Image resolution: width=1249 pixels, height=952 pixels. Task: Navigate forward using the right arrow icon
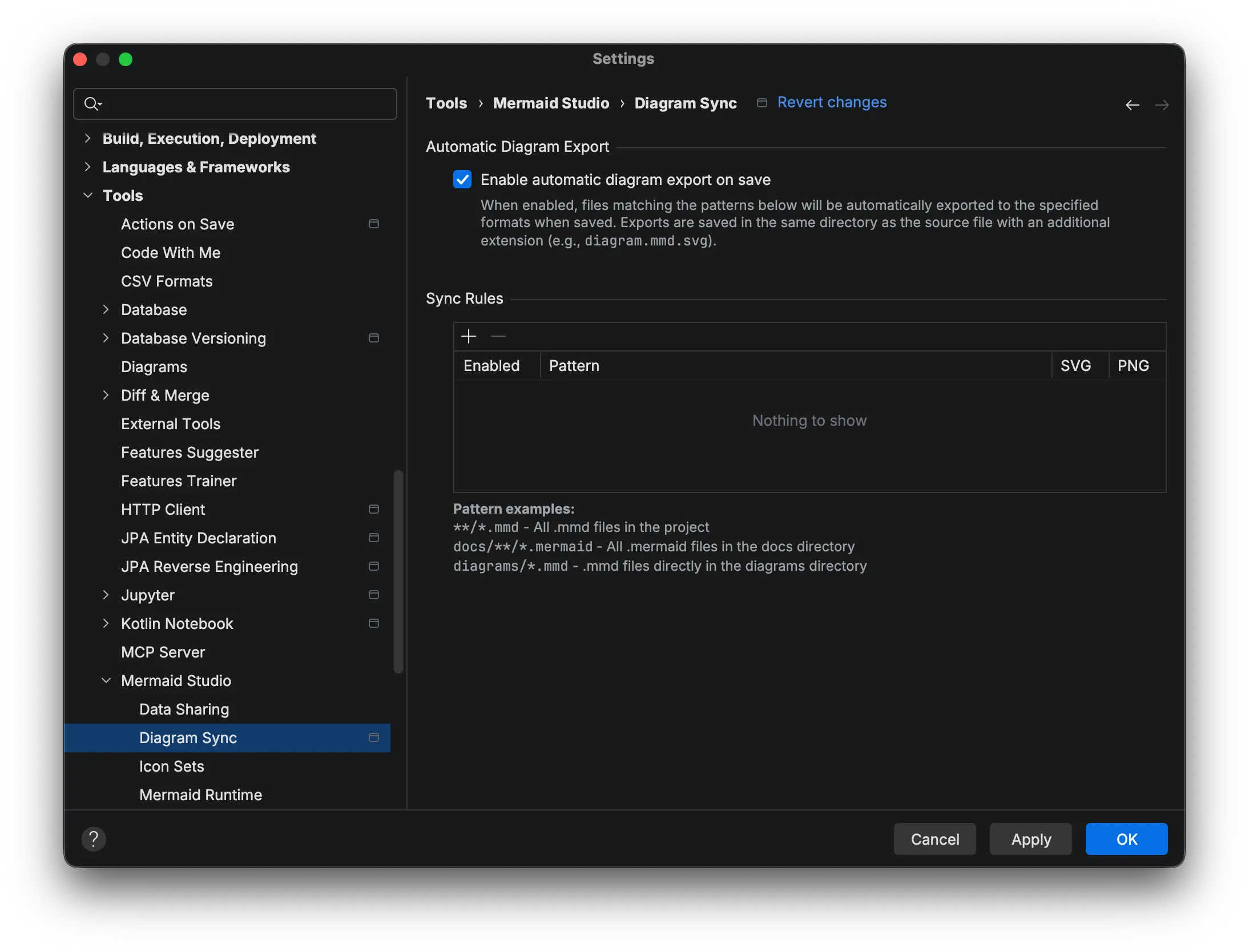(1162, 104)
